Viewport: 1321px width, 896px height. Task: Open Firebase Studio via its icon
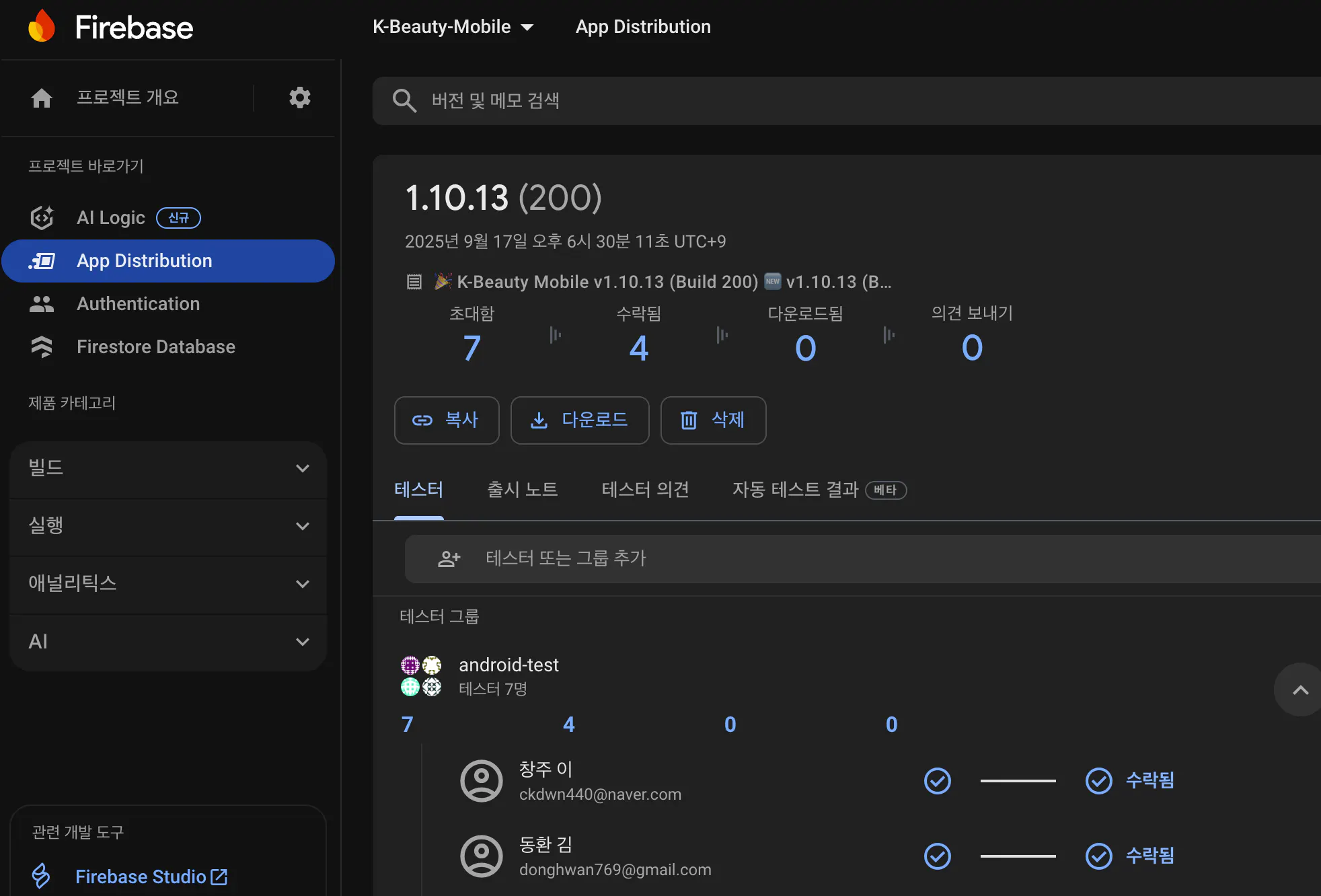point(40,876)
